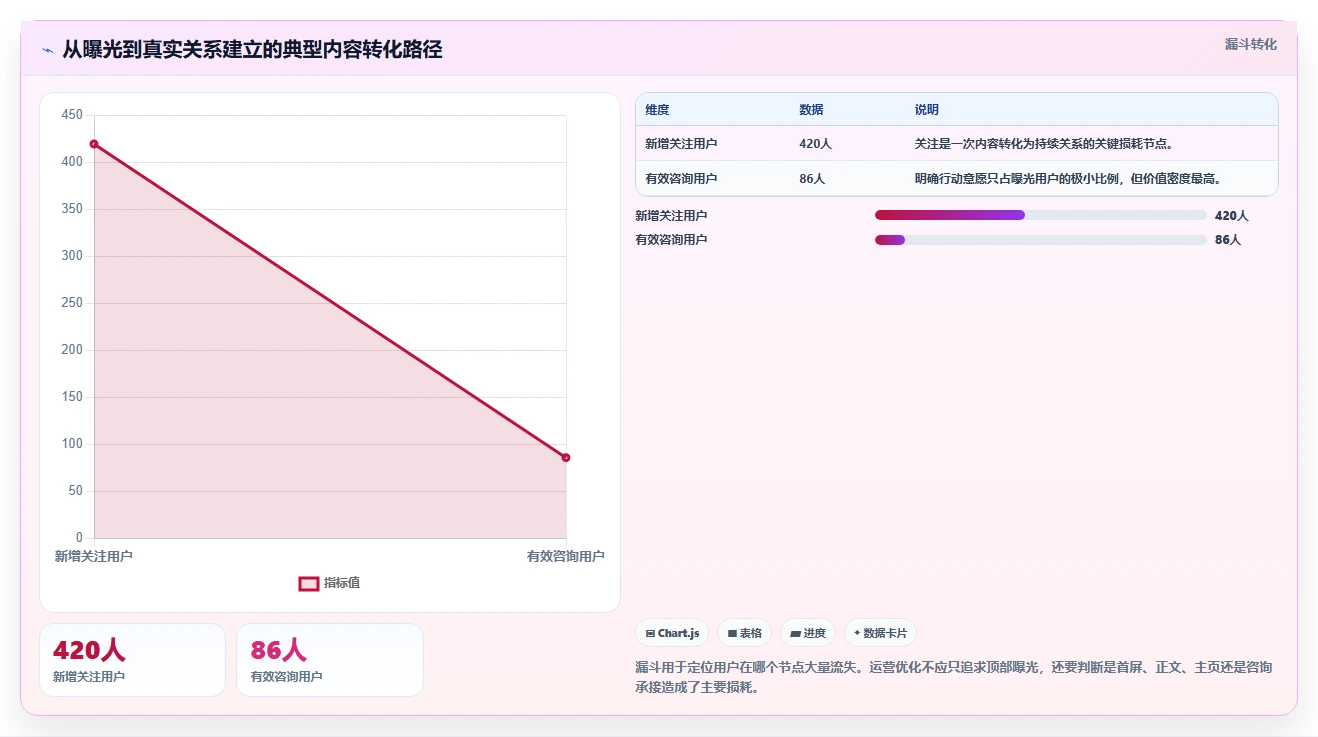The height and width of the screenshot is (737, 1318).
Task: Click the 数据 column header
Action: [x=811, y=110]
